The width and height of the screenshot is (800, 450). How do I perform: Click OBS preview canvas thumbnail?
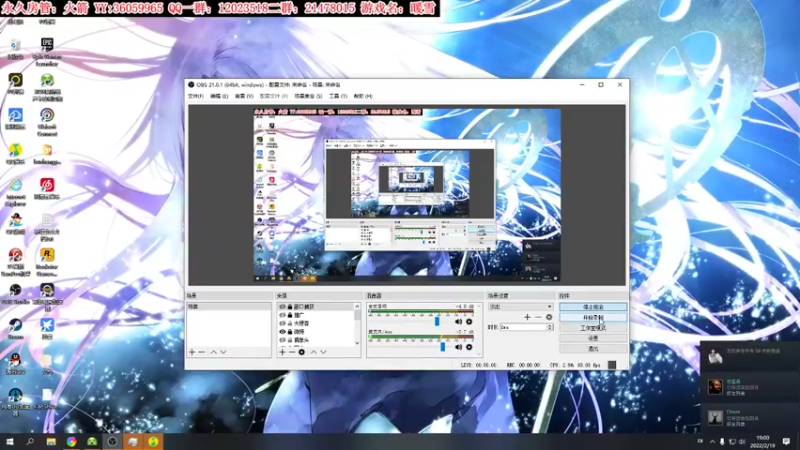click(407, 195)
